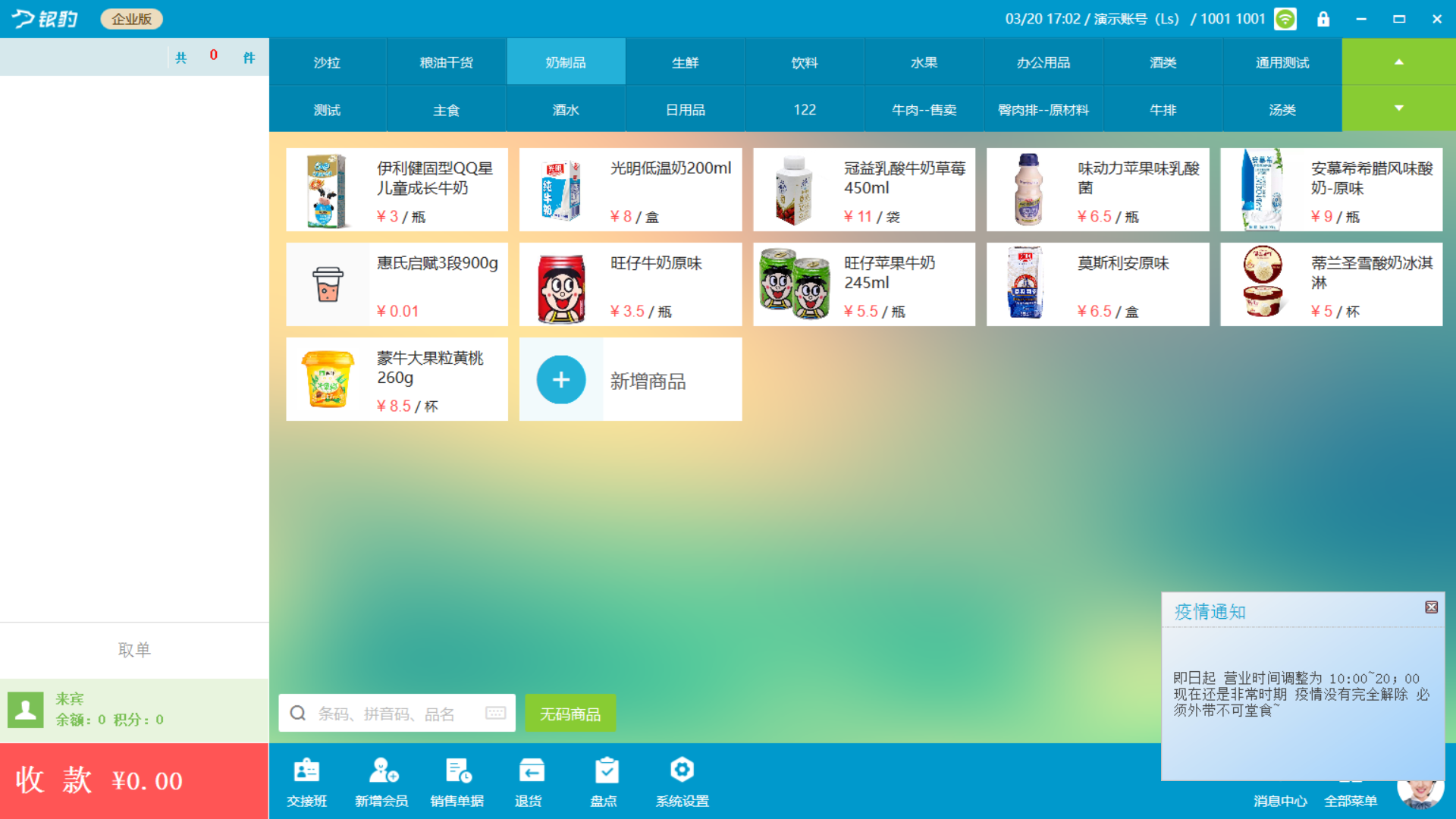This screenshot has height=819, width=1456.
Task: Click the blue plus 新增商品 icon
Action: [x=561, y=379]
